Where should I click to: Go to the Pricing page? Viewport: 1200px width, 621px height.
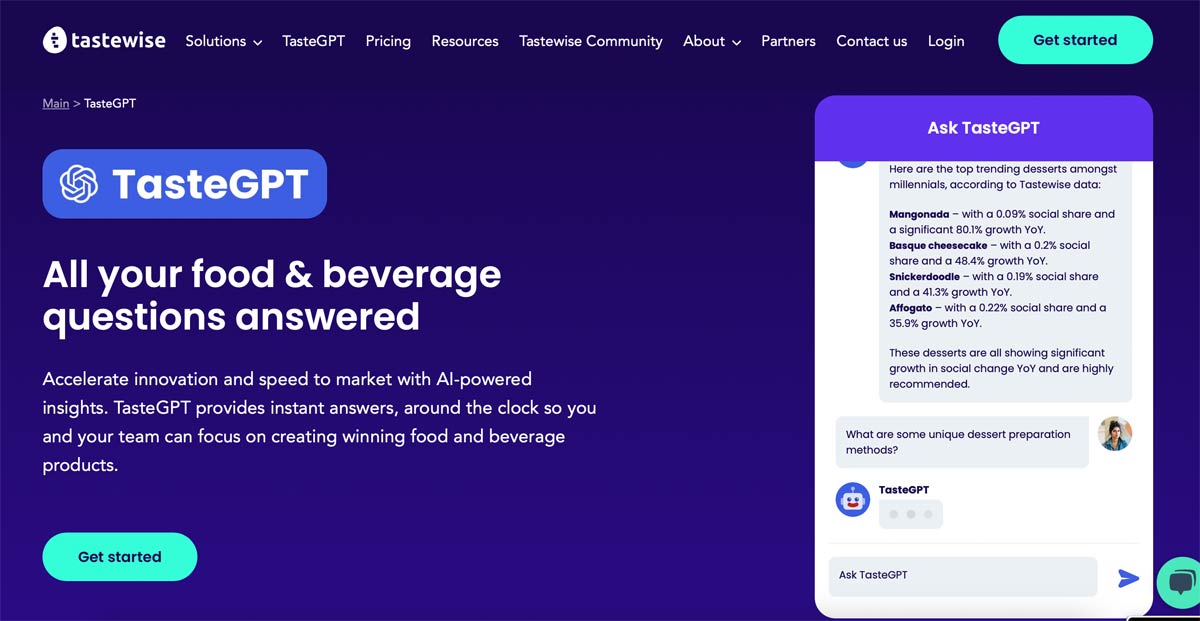(x=388, y=41)
